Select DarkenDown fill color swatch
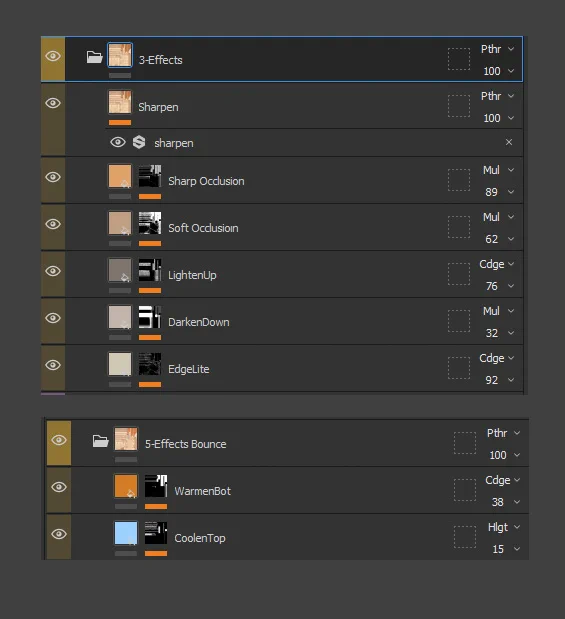 click(120, 317)
